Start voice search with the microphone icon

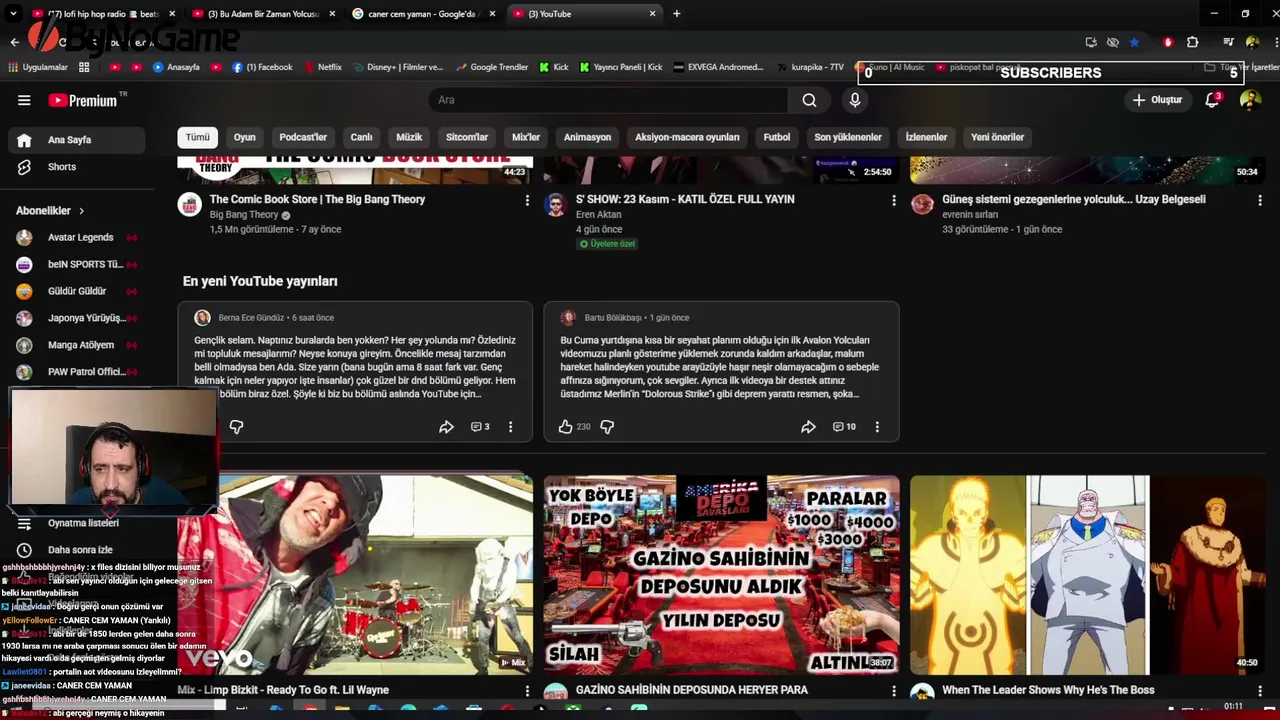tap(854, 100)
